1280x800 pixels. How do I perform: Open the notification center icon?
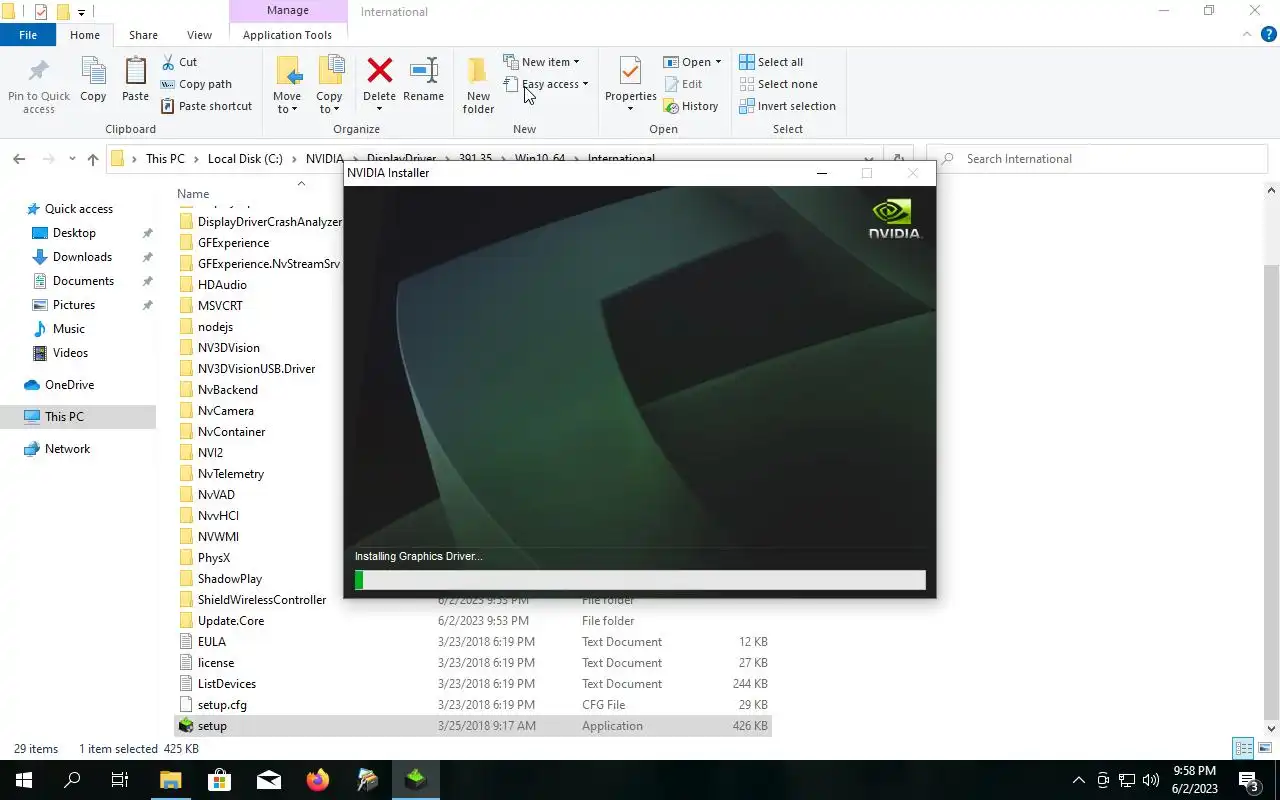[1249, 780]
